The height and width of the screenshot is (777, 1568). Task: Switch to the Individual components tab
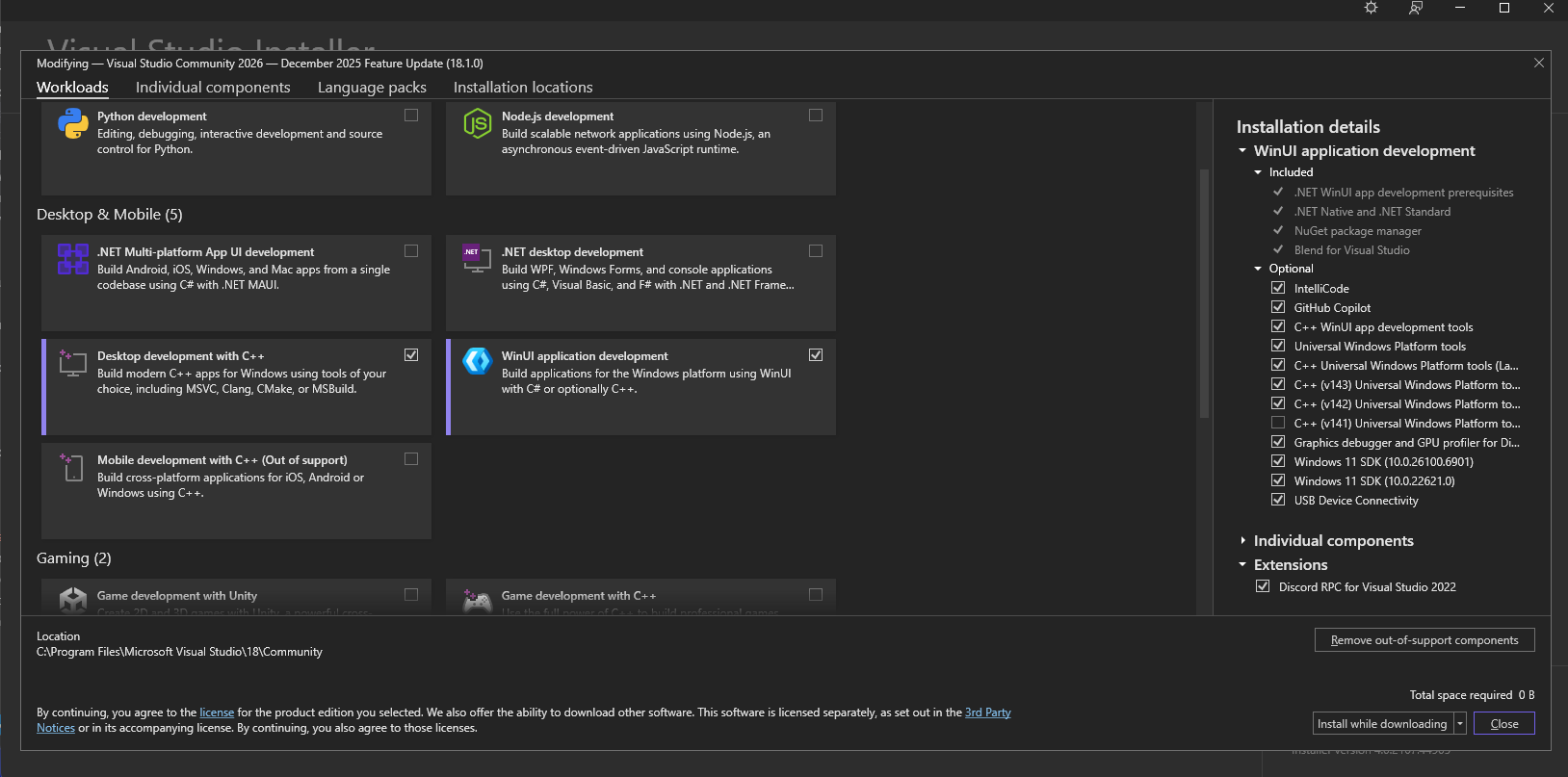point(213,87)
